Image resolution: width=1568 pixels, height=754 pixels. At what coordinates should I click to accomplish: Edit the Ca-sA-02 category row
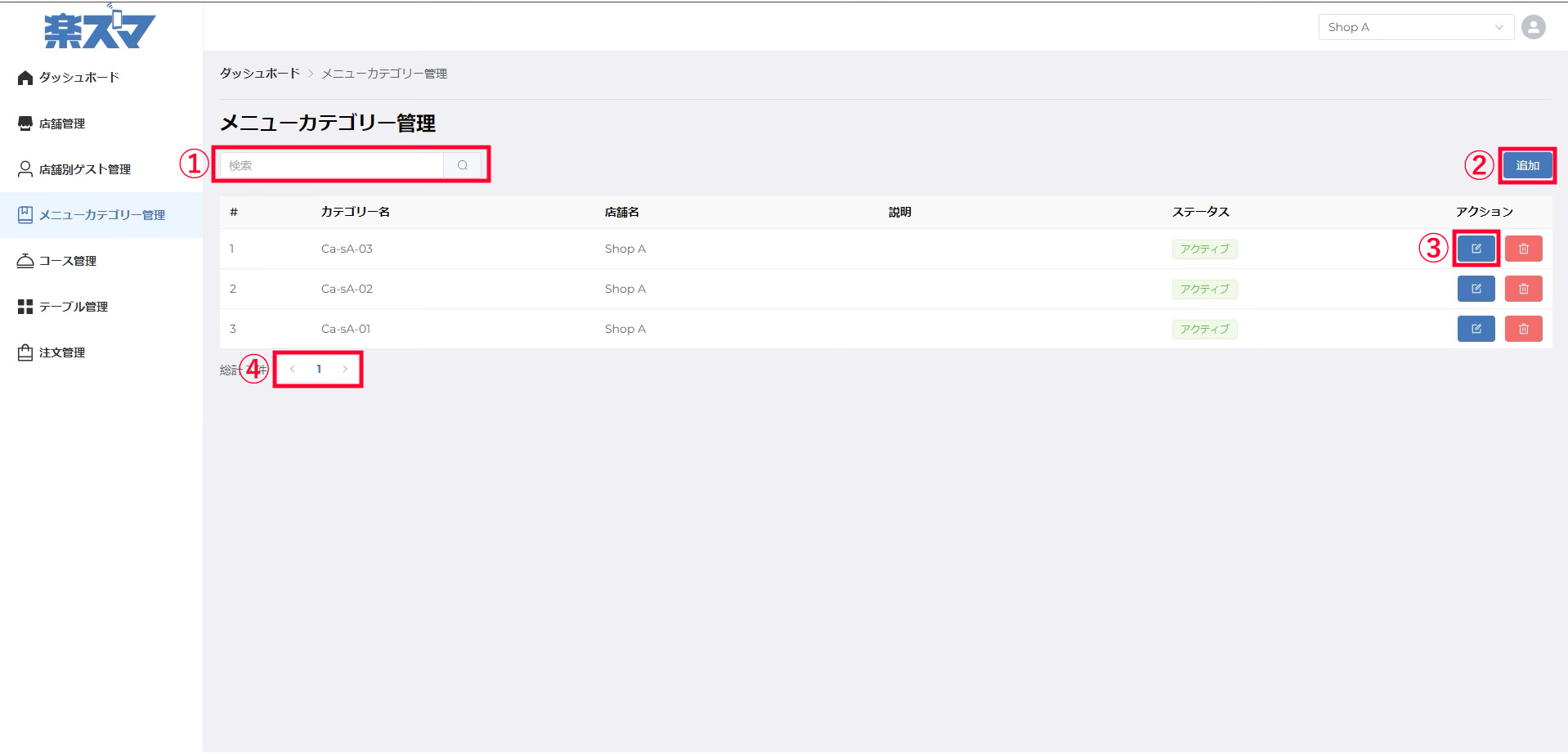(1476, 289)
